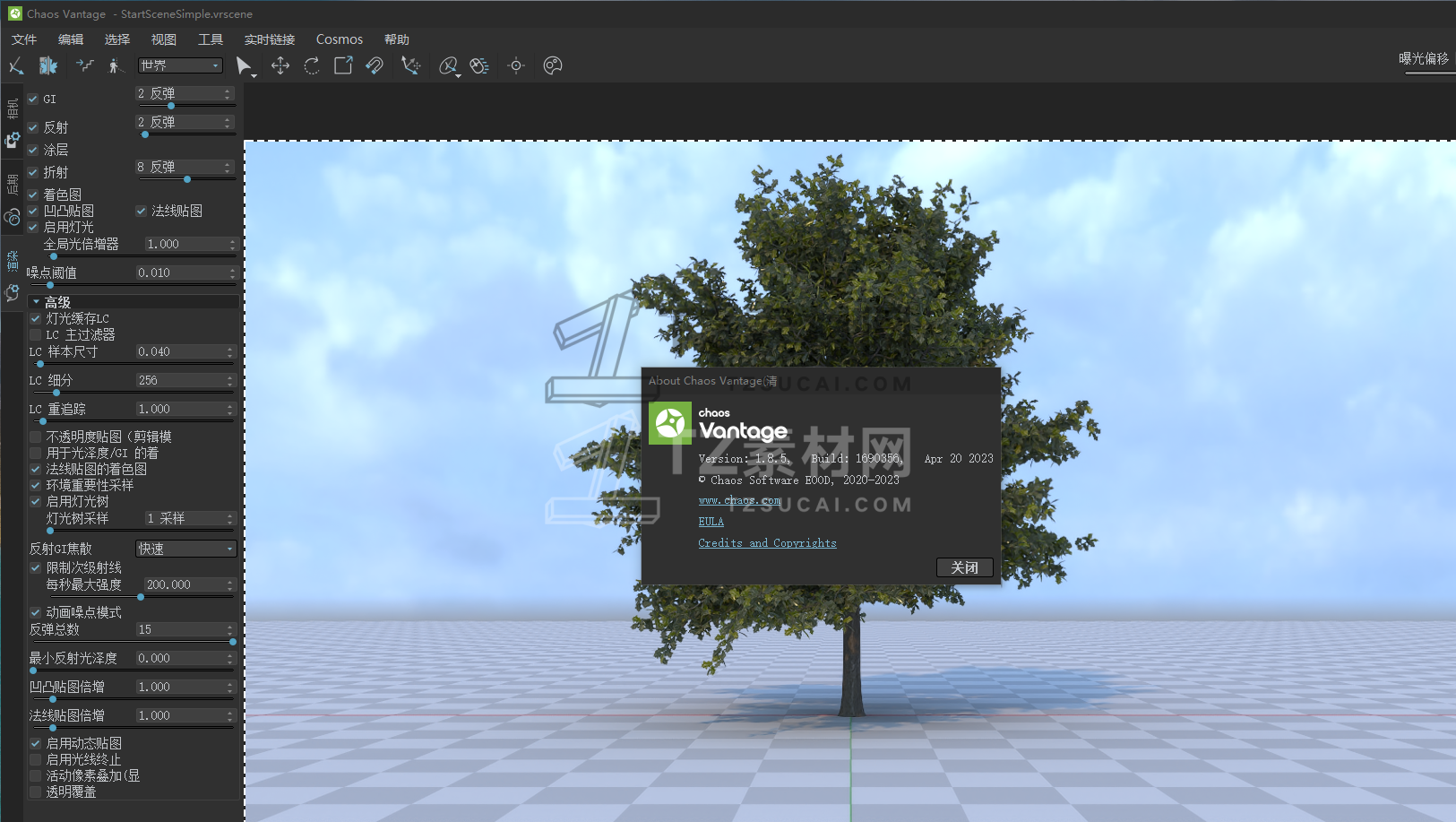Activate the Scale tool in toolbar

[x=343, y=65]
